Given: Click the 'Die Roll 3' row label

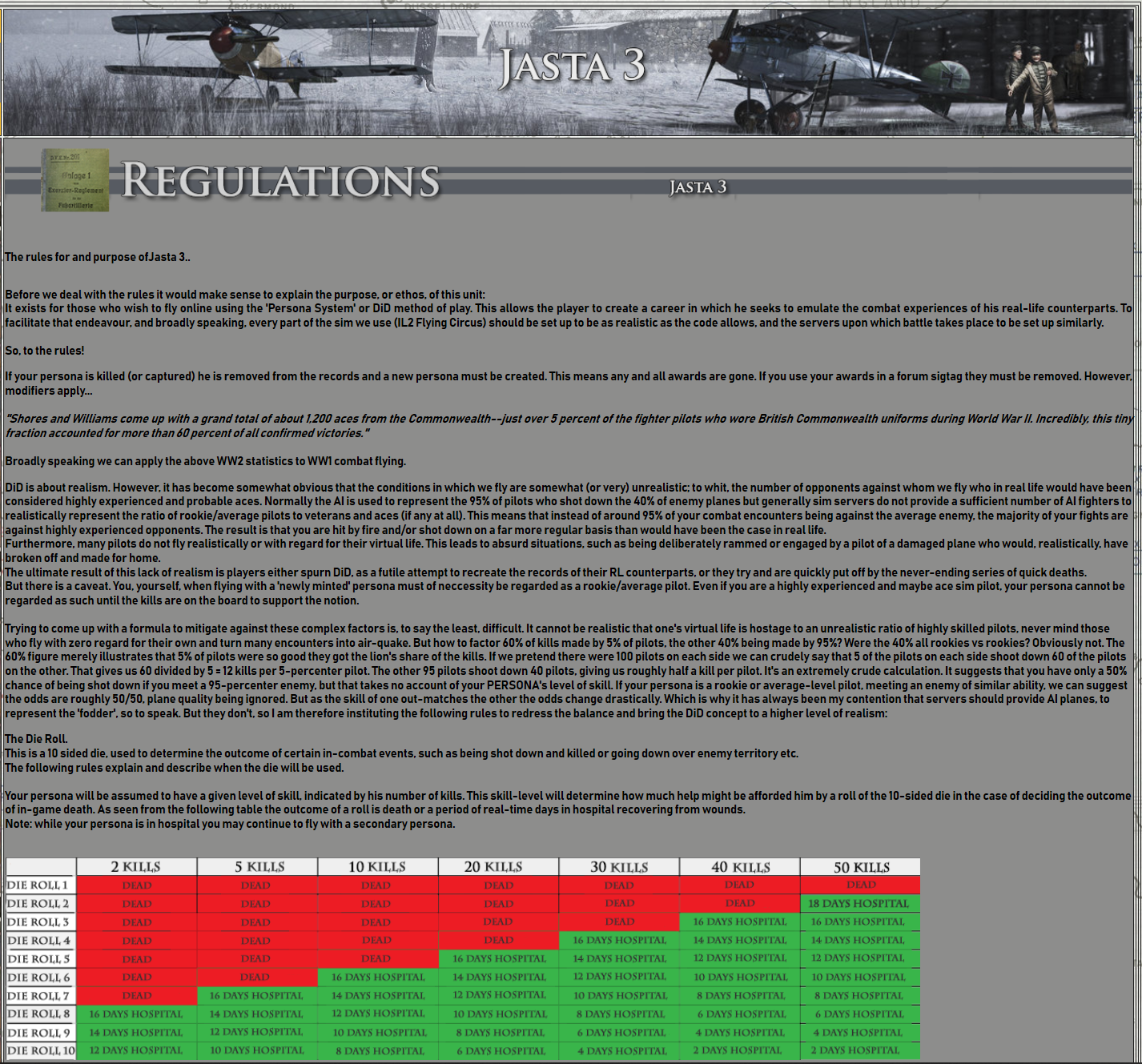Looking at the screenshot, I should [41, 921].
